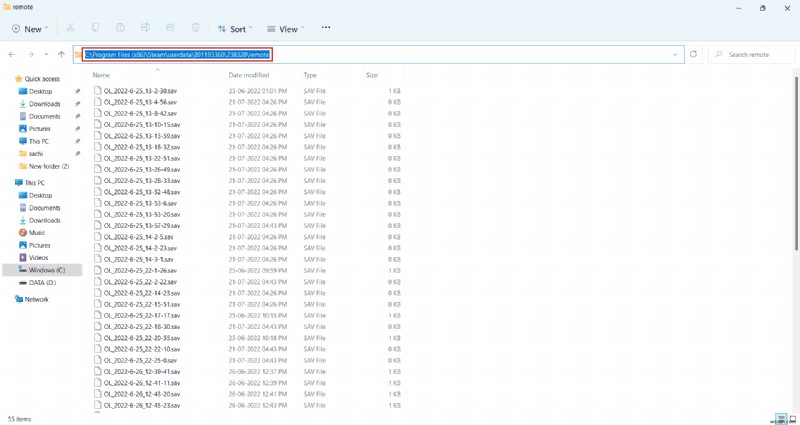The image size is (800, 425).
Task: Click the Delete trash icon
Action: [195, 29]
